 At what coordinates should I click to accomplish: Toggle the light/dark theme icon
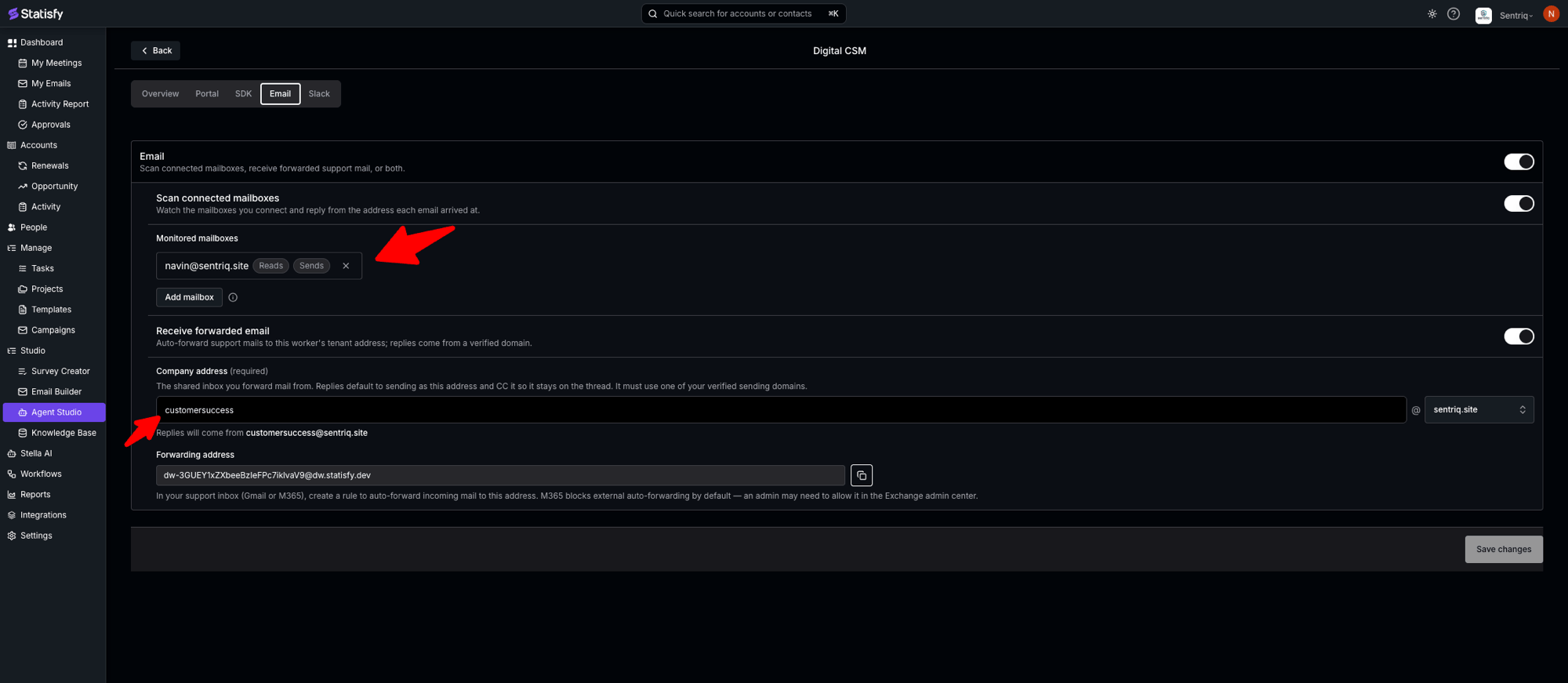click(x=1432, y=14)
